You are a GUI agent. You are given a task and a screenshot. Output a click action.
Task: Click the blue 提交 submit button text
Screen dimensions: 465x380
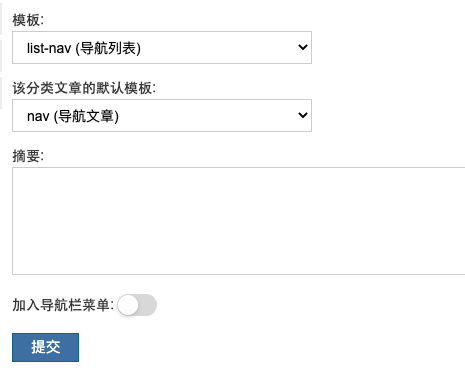46,347
